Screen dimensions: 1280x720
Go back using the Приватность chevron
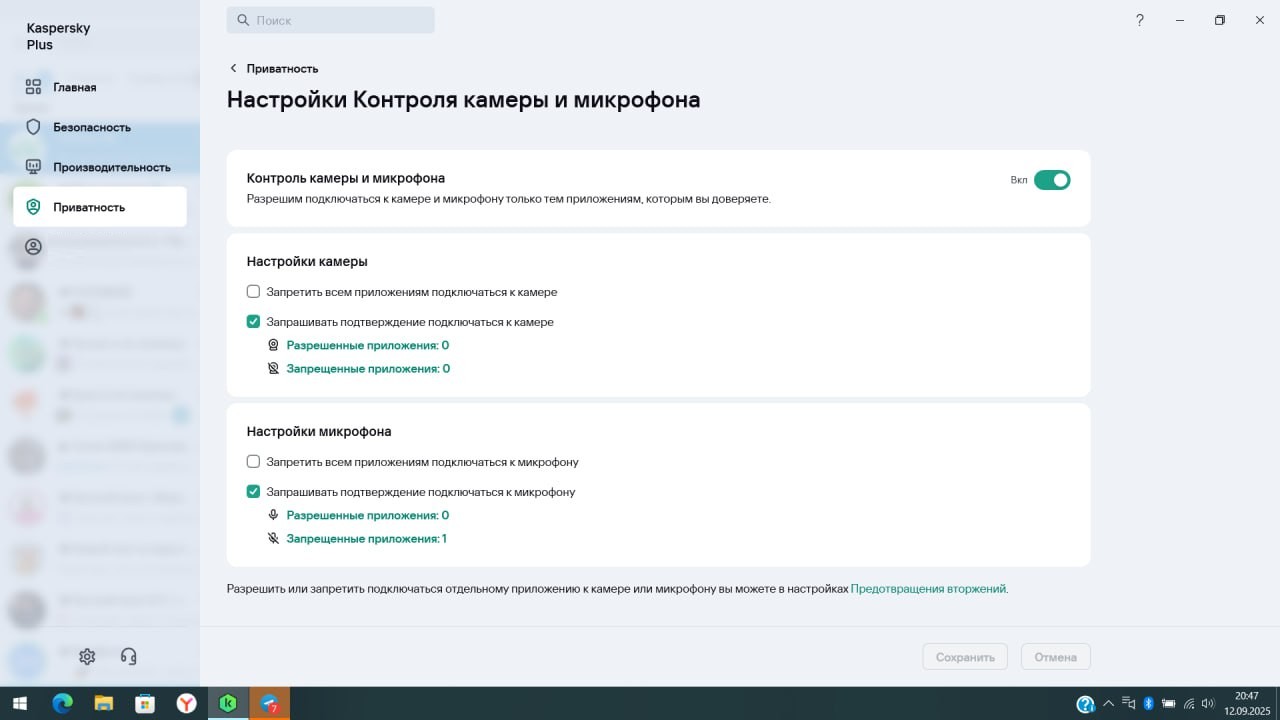tap(234, 69)
